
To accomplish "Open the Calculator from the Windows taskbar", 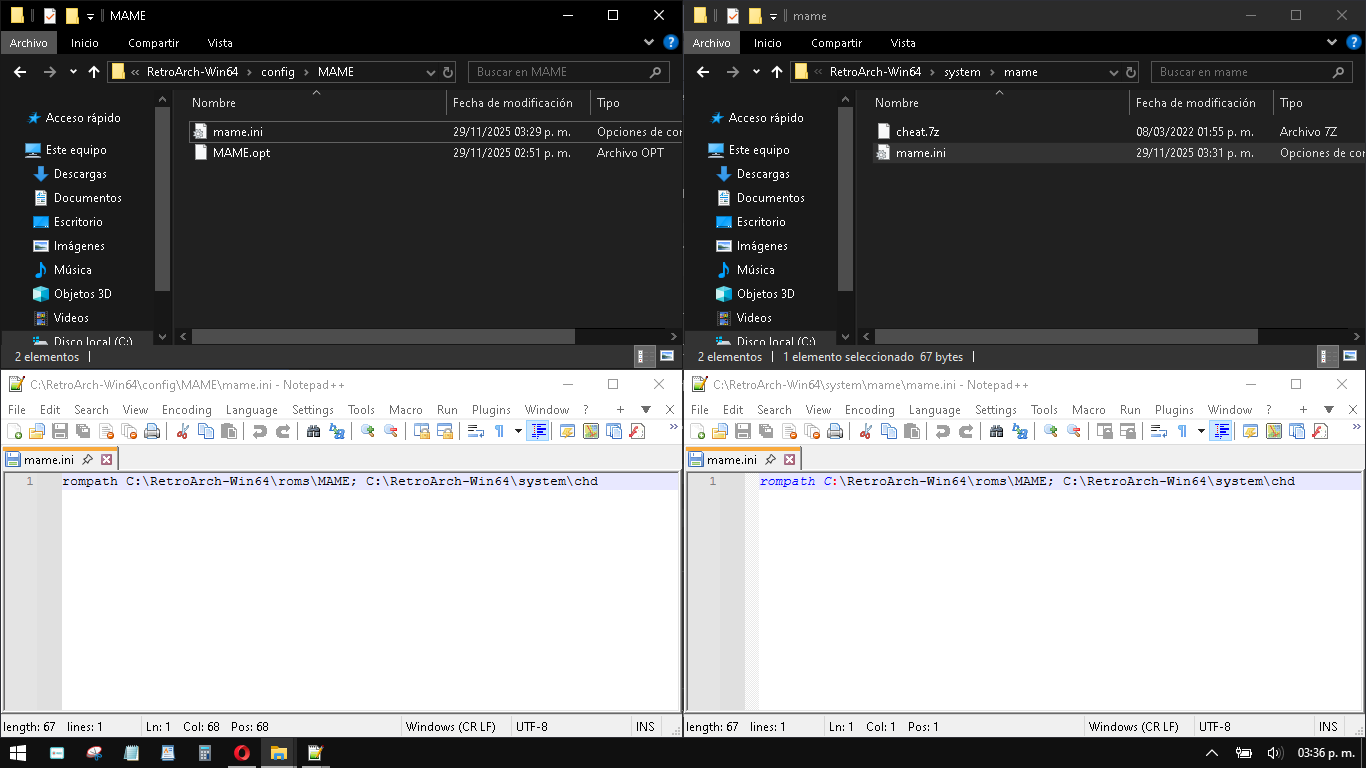I will (205, 753).
